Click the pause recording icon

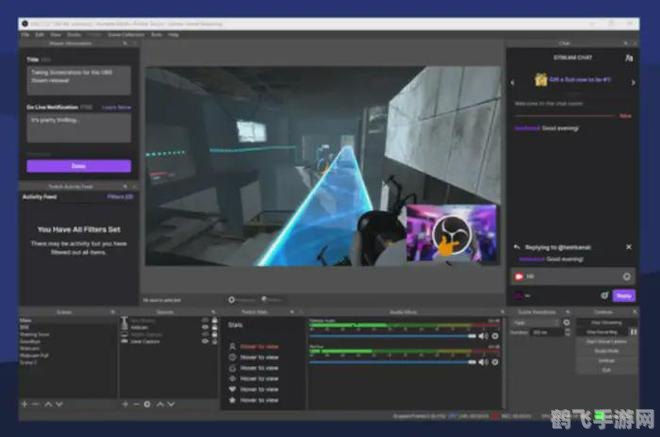pyautogui.click(x=628, y=333)
